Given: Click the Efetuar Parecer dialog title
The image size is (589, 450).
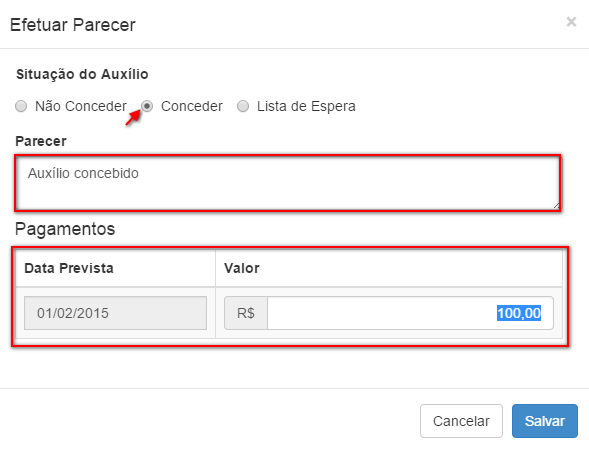Looking at the screenshot, I should [x=73, y=25].
